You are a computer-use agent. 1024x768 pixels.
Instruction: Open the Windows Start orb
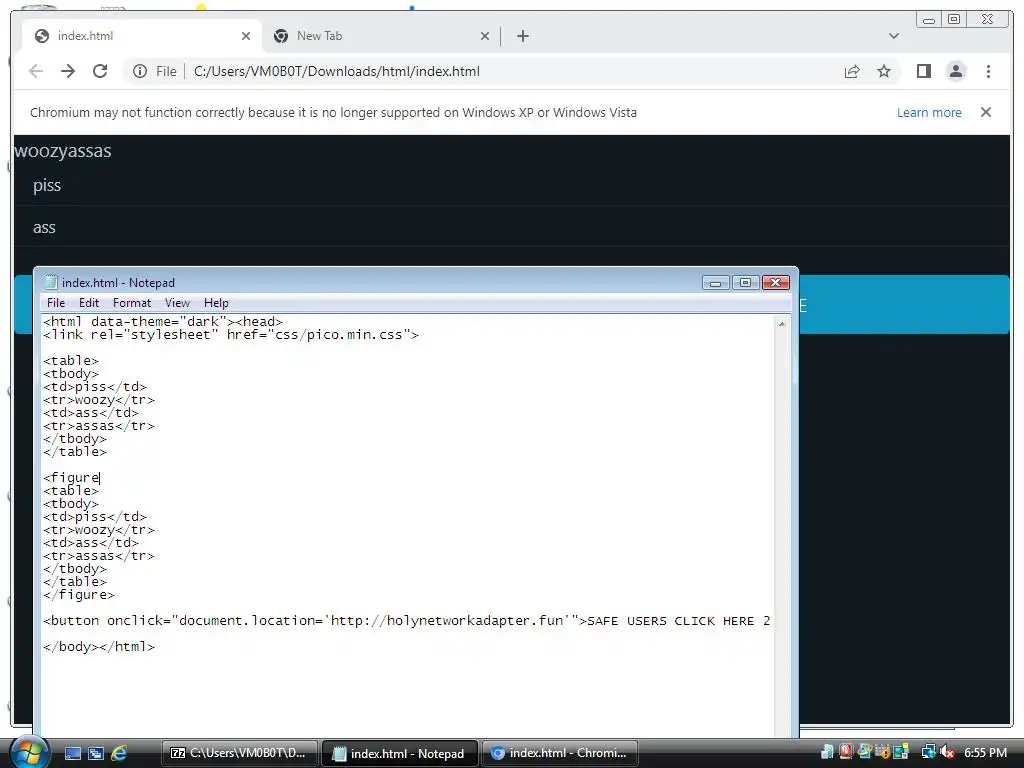[x=28, y=752]
